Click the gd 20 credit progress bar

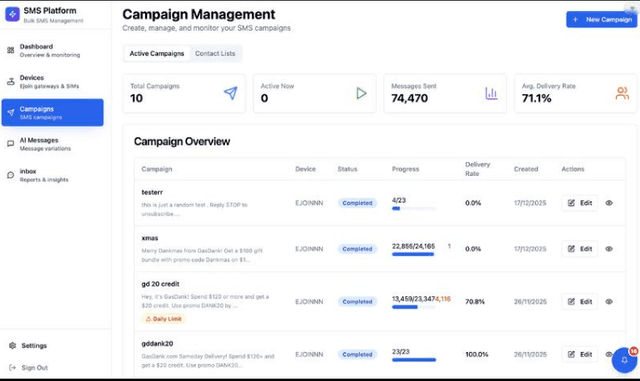coord(414,307)
